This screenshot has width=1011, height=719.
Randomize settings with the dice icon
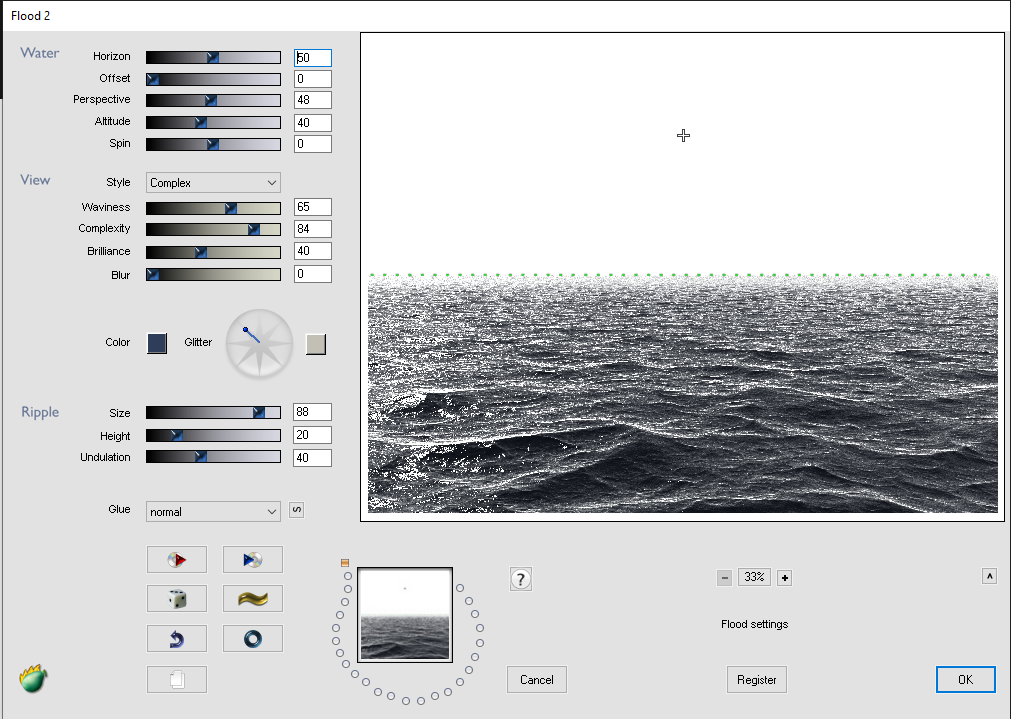coord(177,598)
